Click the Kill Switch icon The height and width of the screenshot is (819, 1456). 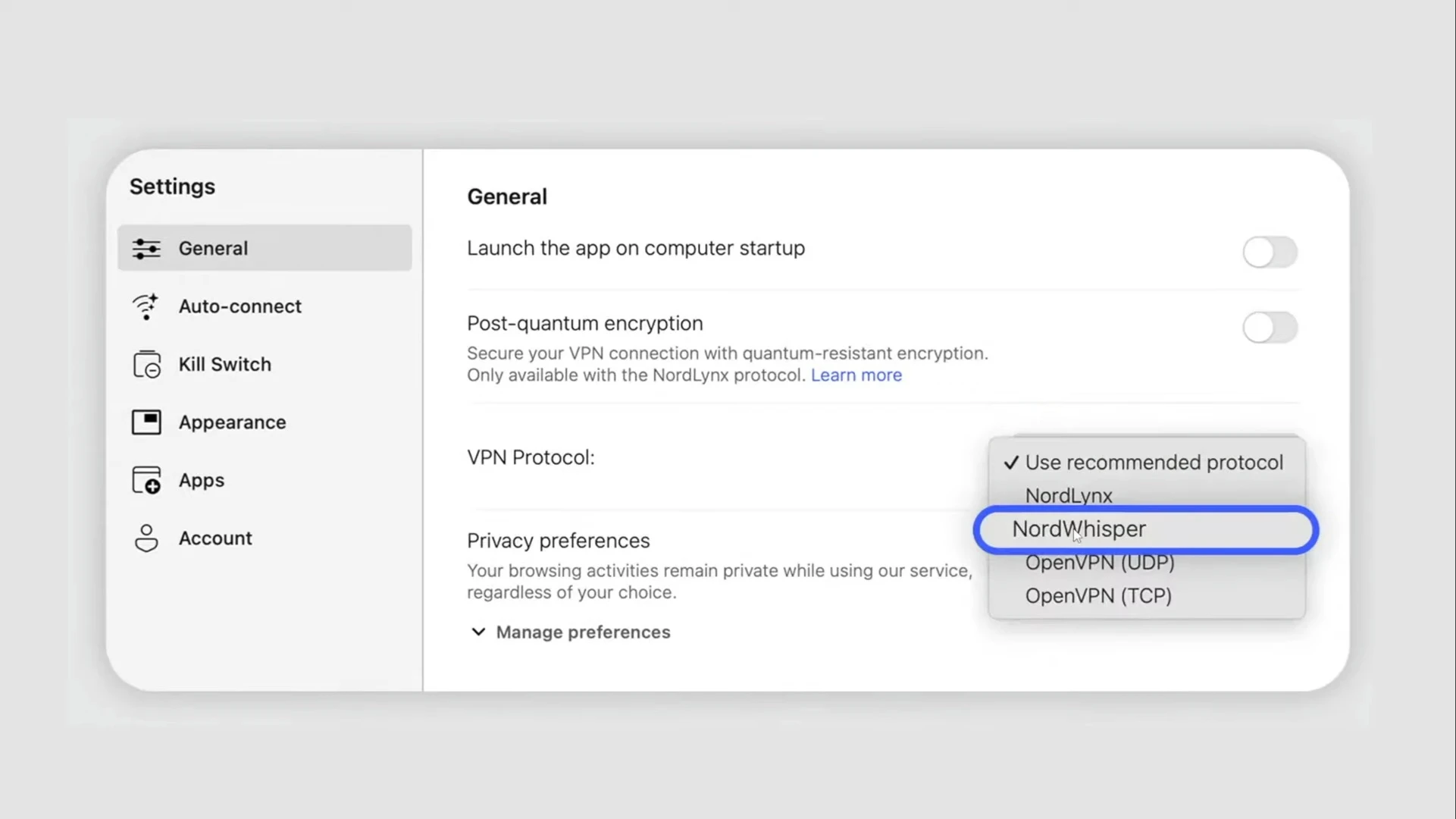pyautogui.click(x=146, y=365)
